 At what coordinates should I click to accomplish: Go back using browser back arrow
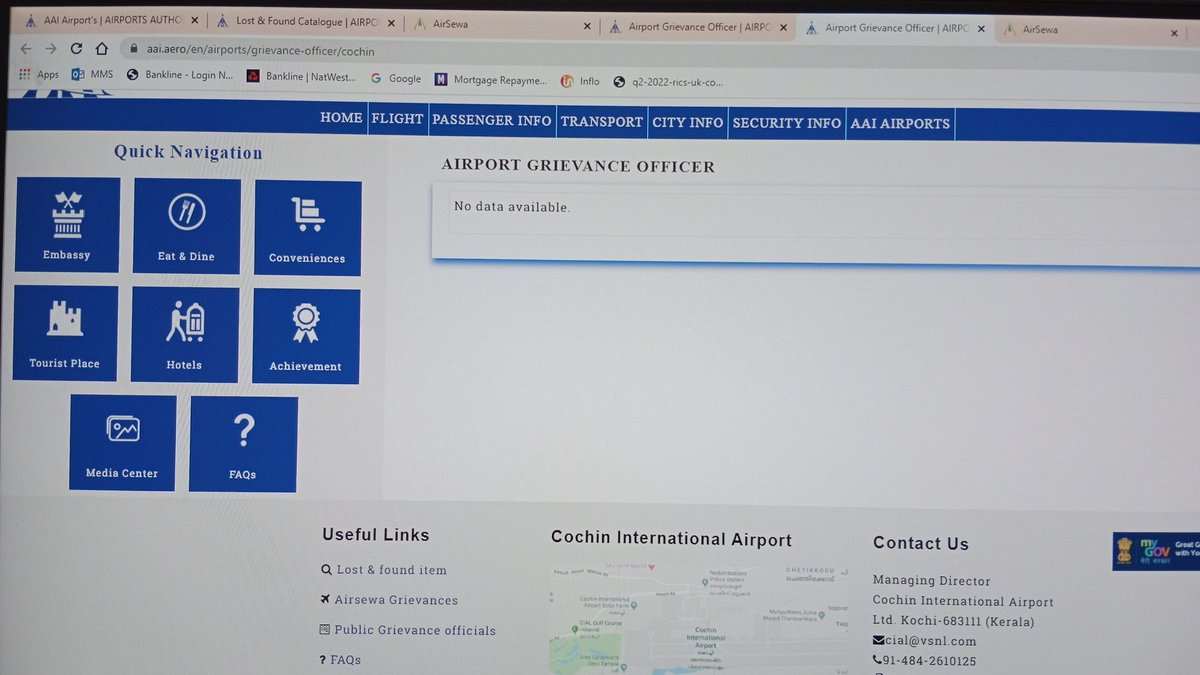pyautogui.click(x=24, y=48)
